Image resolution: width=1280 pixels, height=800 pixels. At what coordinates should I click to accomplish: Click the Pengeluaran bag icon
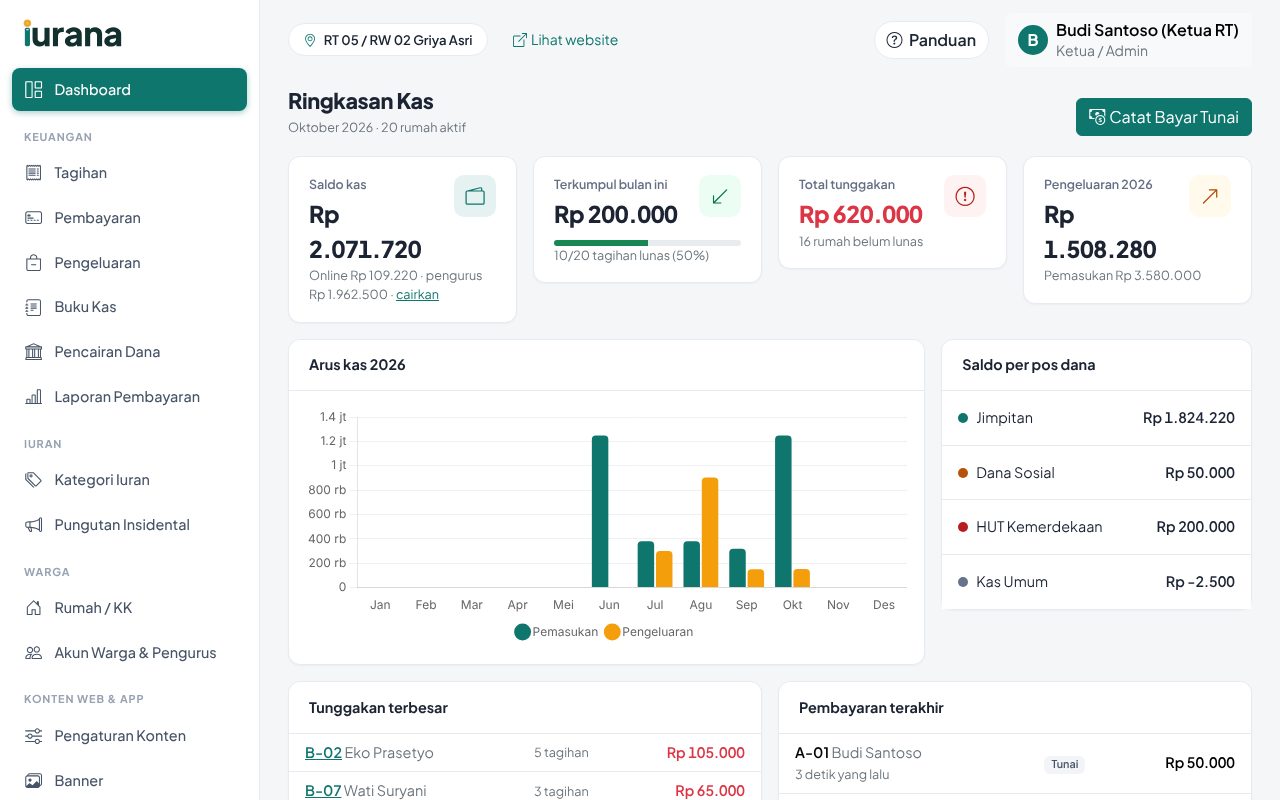34,263
